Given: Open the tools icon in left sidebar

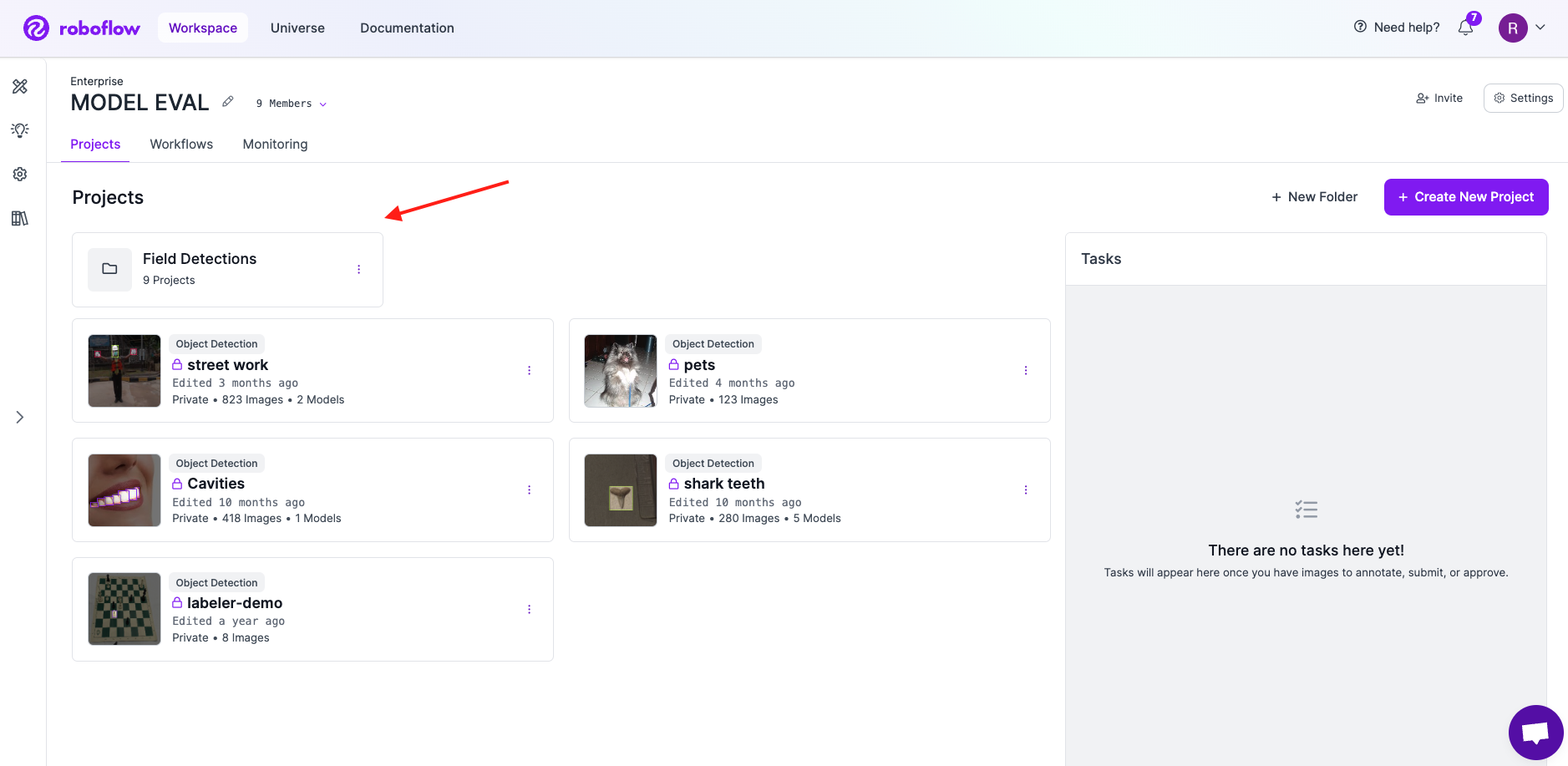Looking at the screenshot, I should click(20, 87).
